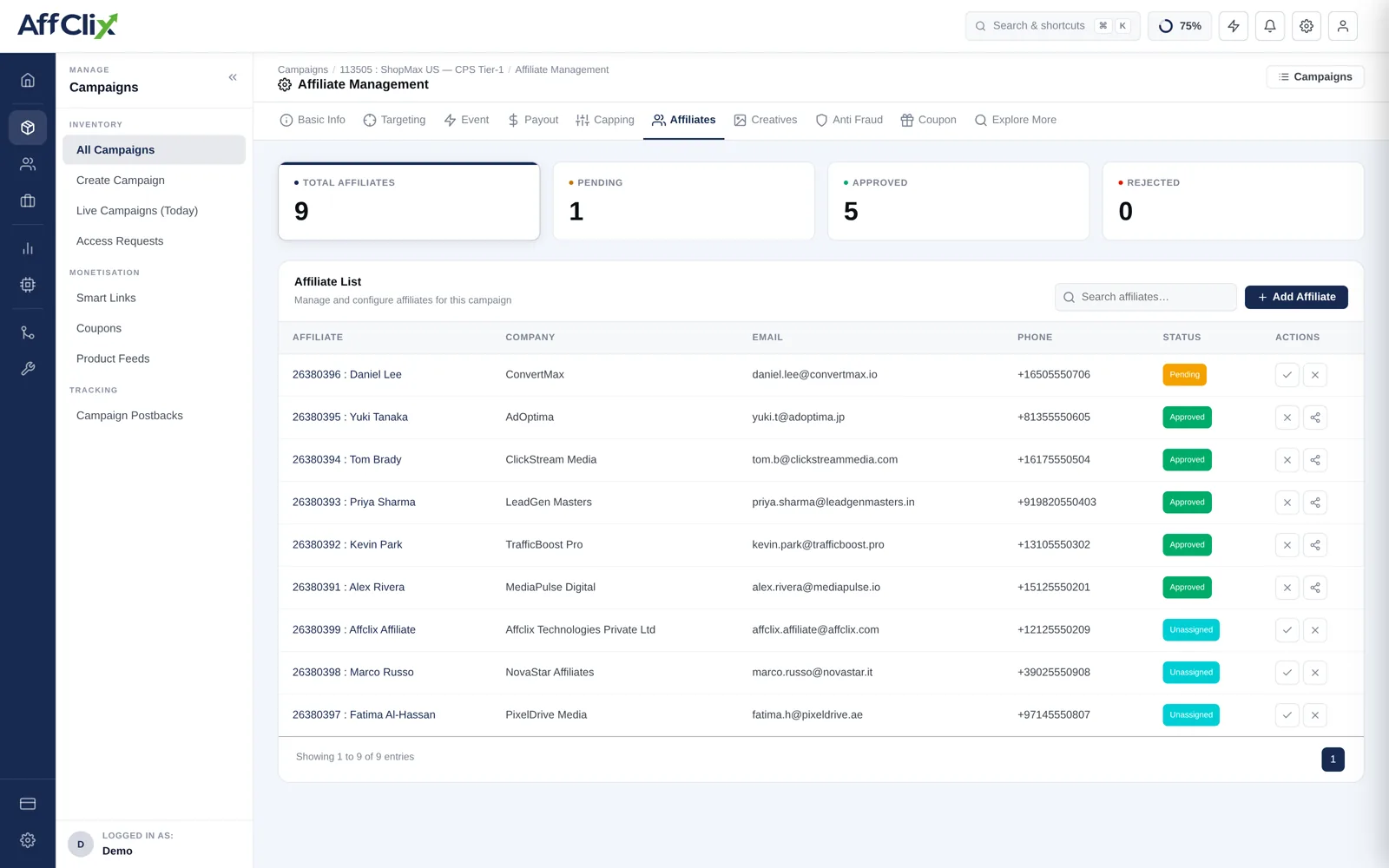Viewport: 1389px width, 868px height.
Task: Open Campaign Postbacks in the sidebar
Action: click(155, 416)
